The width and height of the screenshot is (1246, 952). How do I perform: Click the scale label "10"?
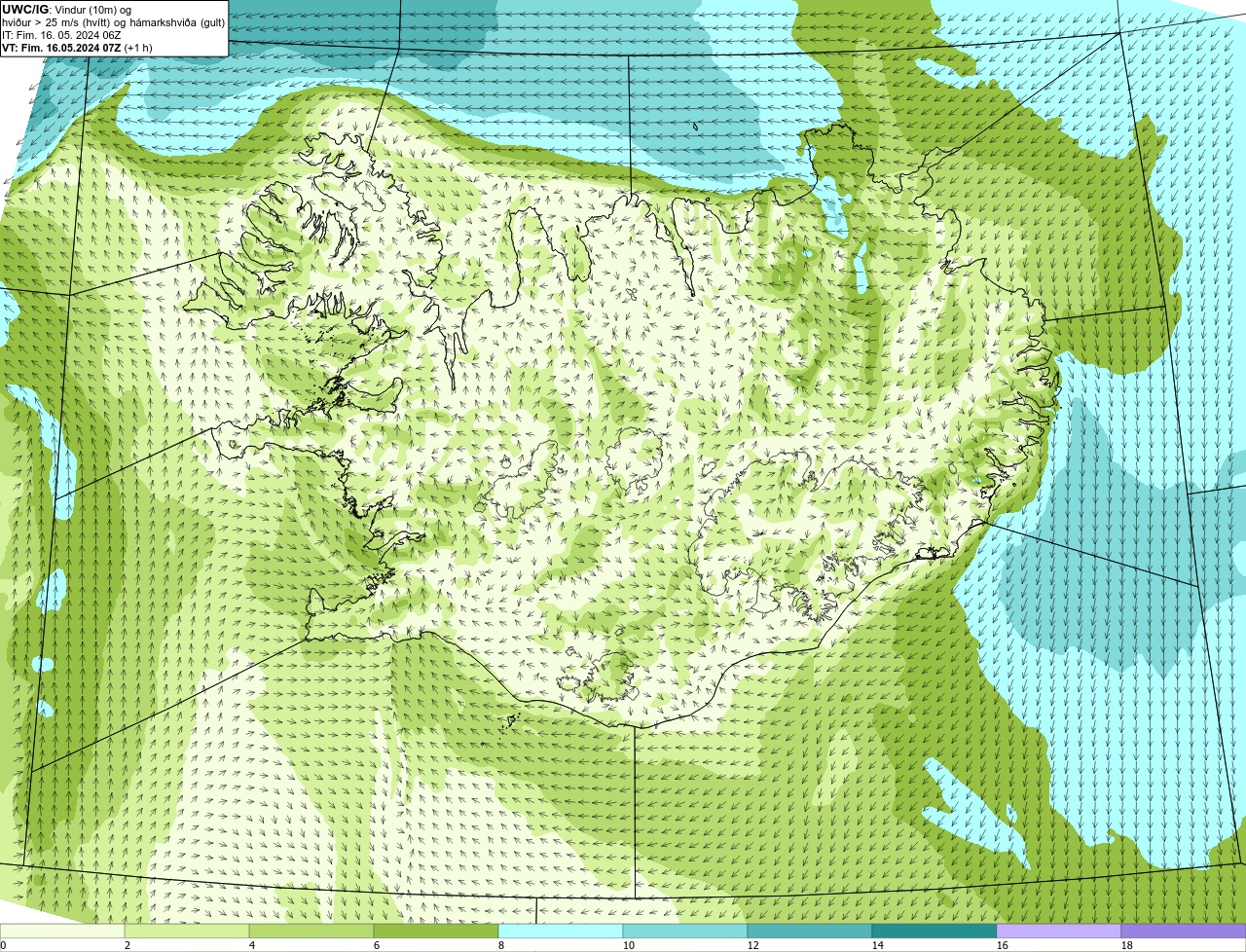tap(629, 945)
